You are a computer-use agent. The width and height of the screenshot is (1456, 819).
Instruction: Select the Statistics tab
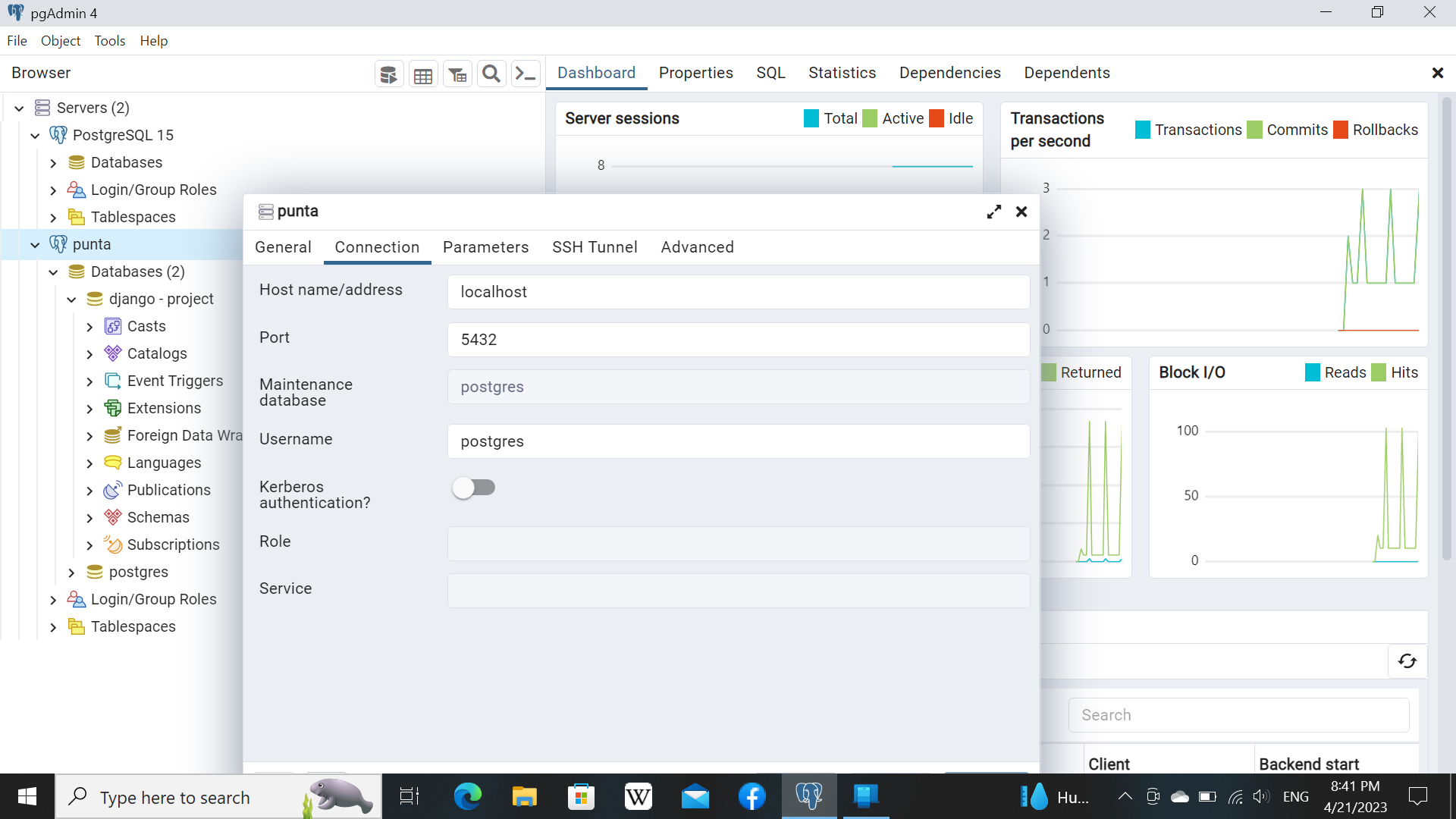pyautogui.click(x=842, y=73)
